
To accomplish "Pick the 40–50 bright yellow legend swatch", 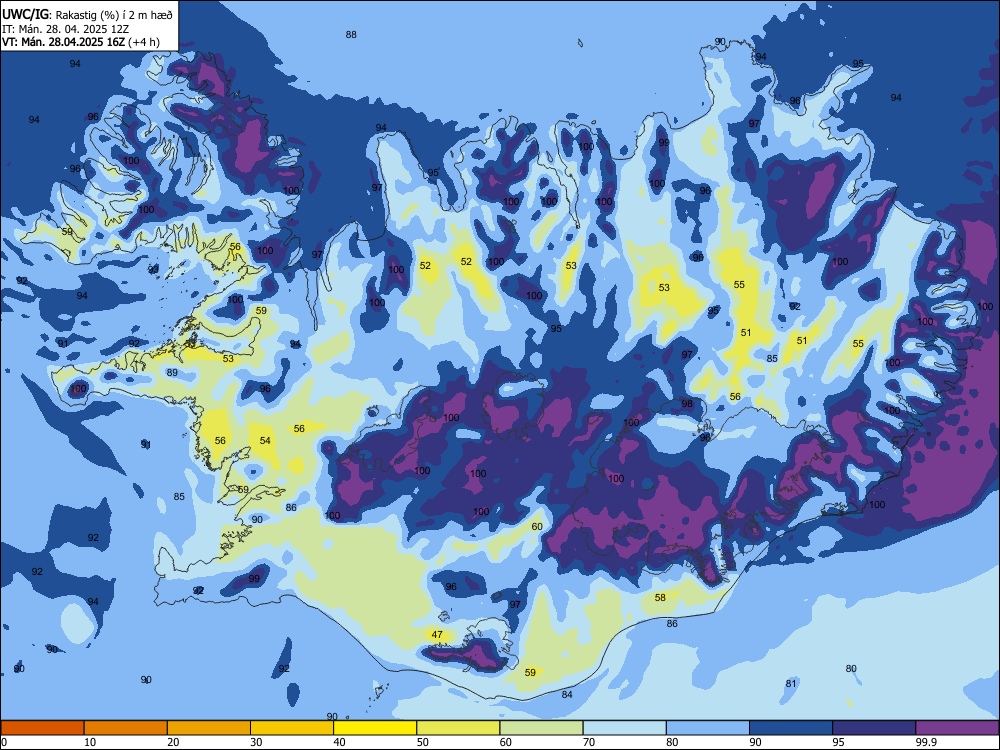I will click(x=375, y=728).
